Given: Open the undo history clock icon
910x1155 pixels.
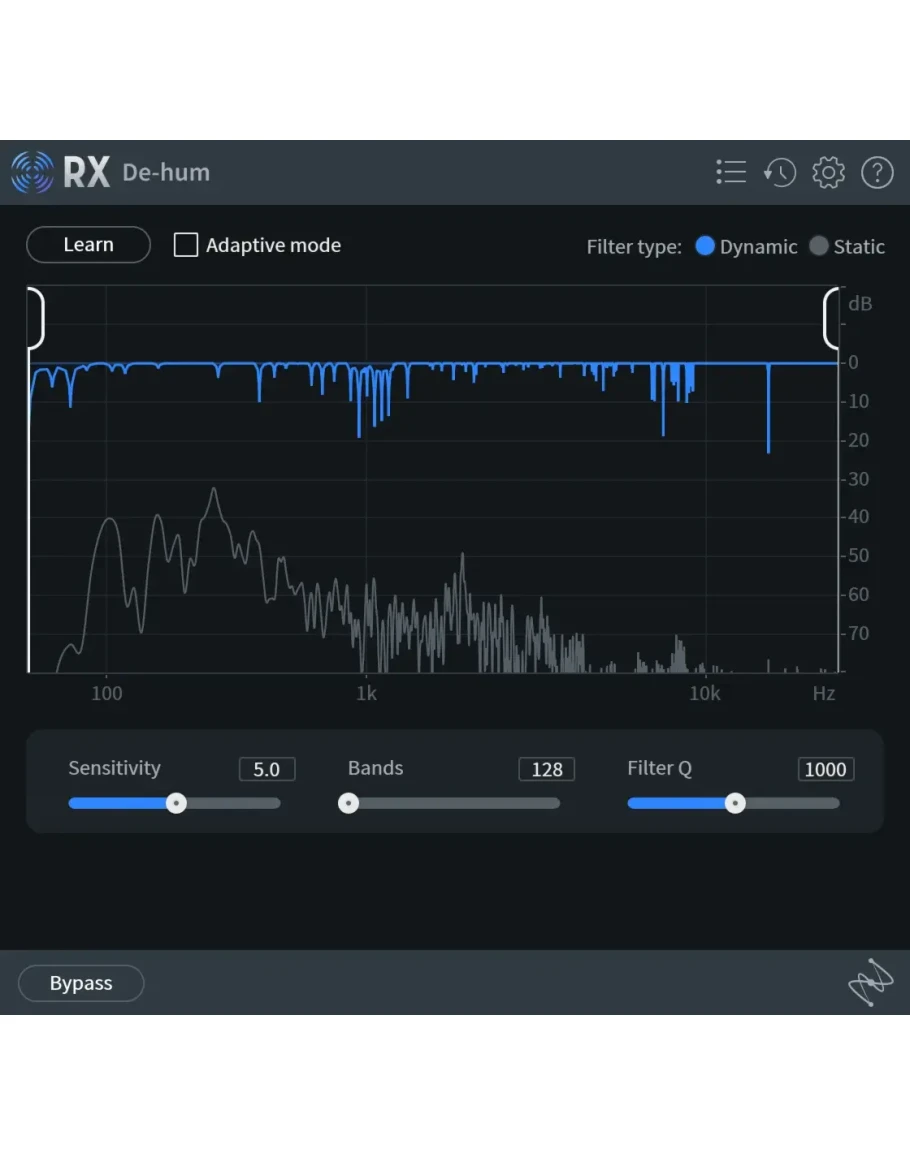Looking at the screenshot, I should pos(779,173).
